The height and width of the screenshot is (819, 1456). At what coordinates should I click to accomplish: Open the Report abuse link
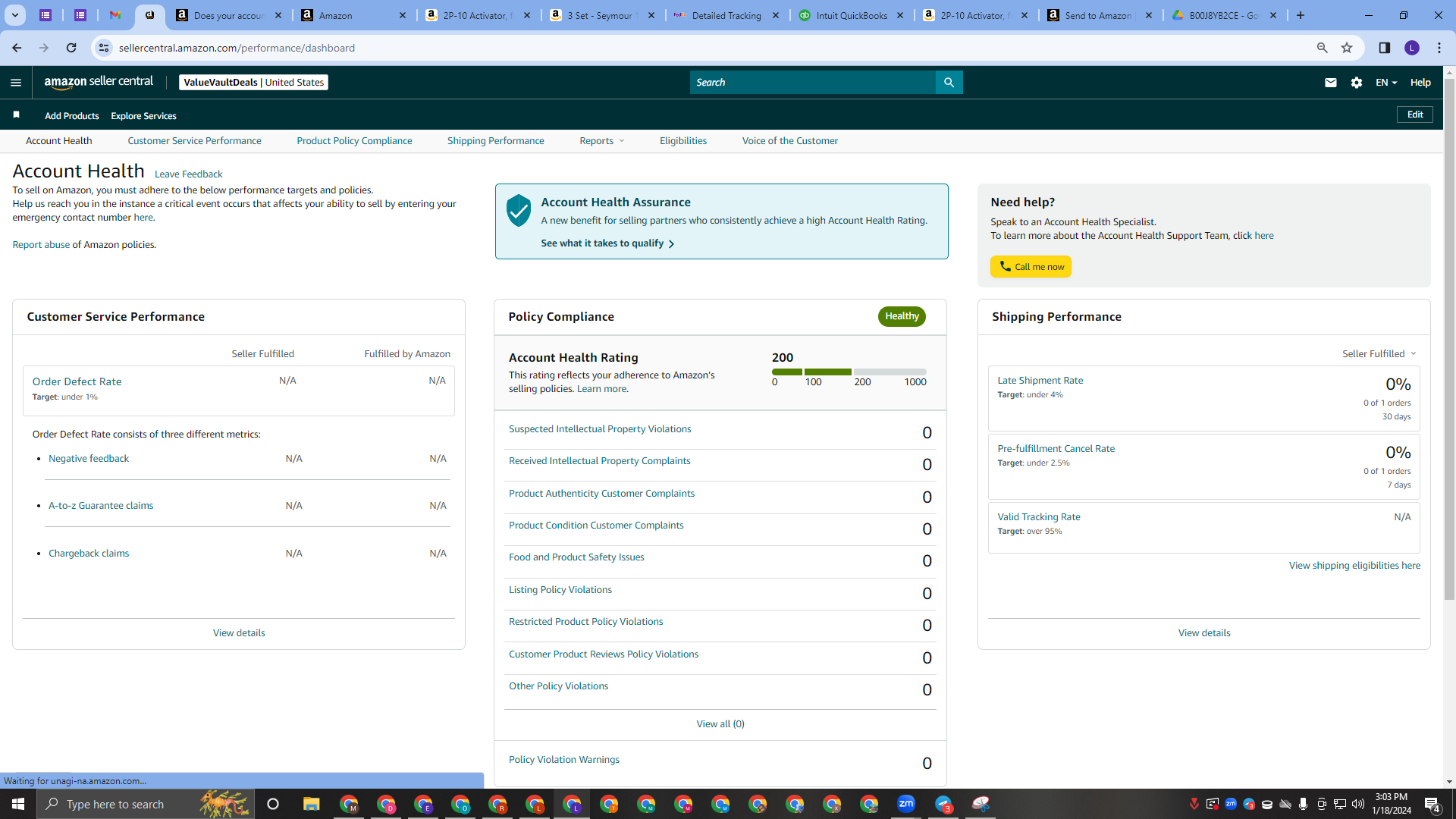coord(41,245)
